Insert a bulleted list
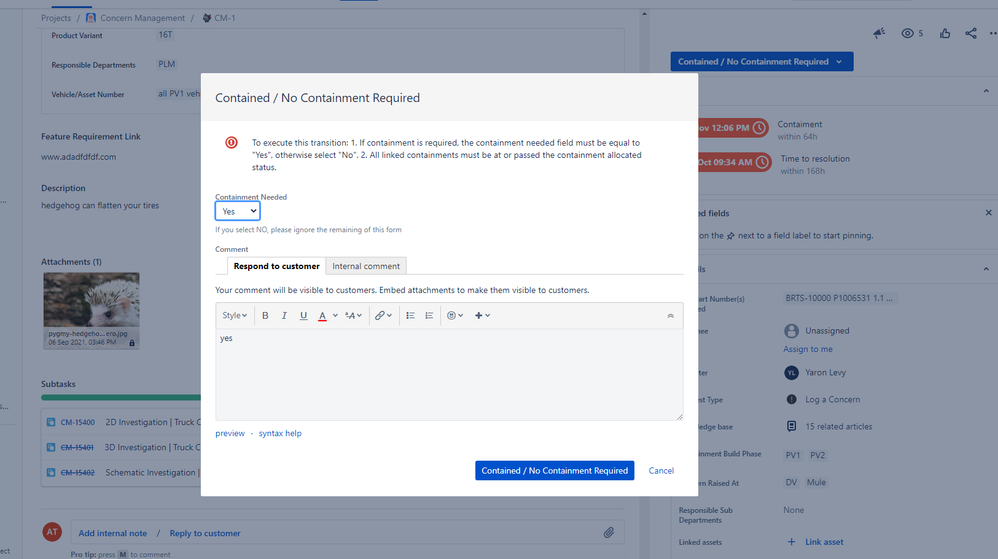998x559 pixels. pos(411,315)
